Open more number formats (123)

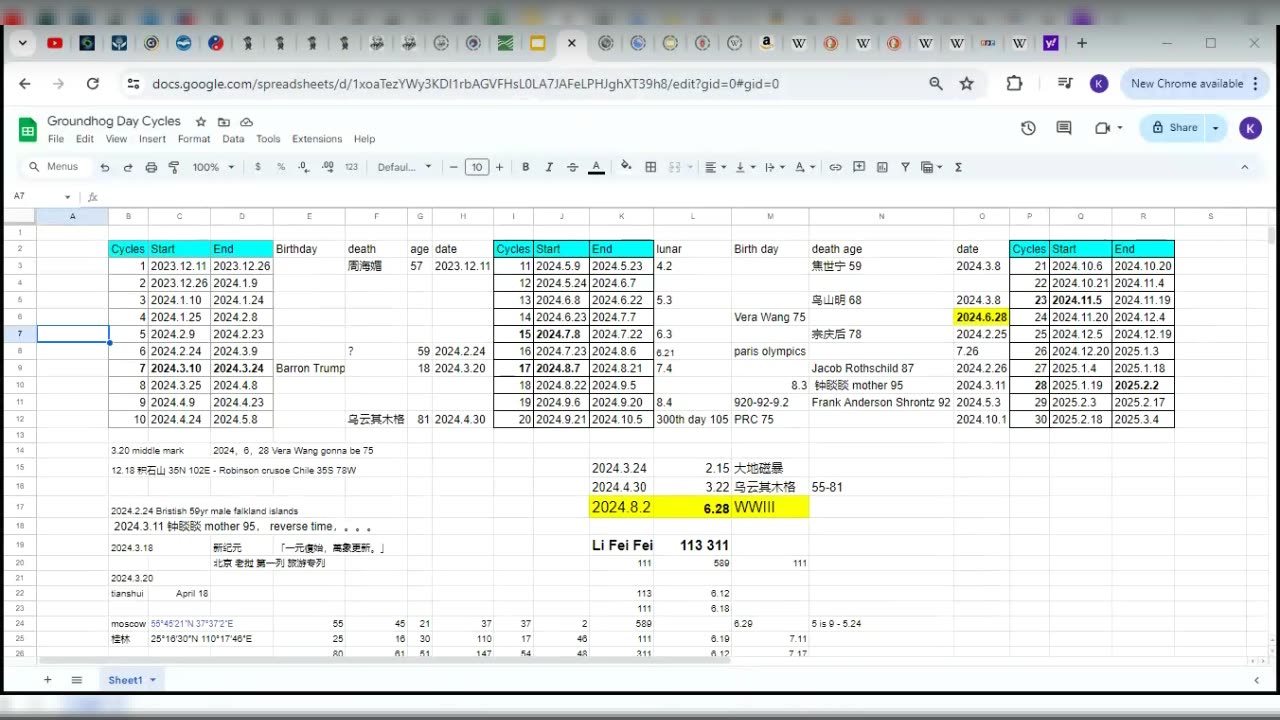point(351,167)
